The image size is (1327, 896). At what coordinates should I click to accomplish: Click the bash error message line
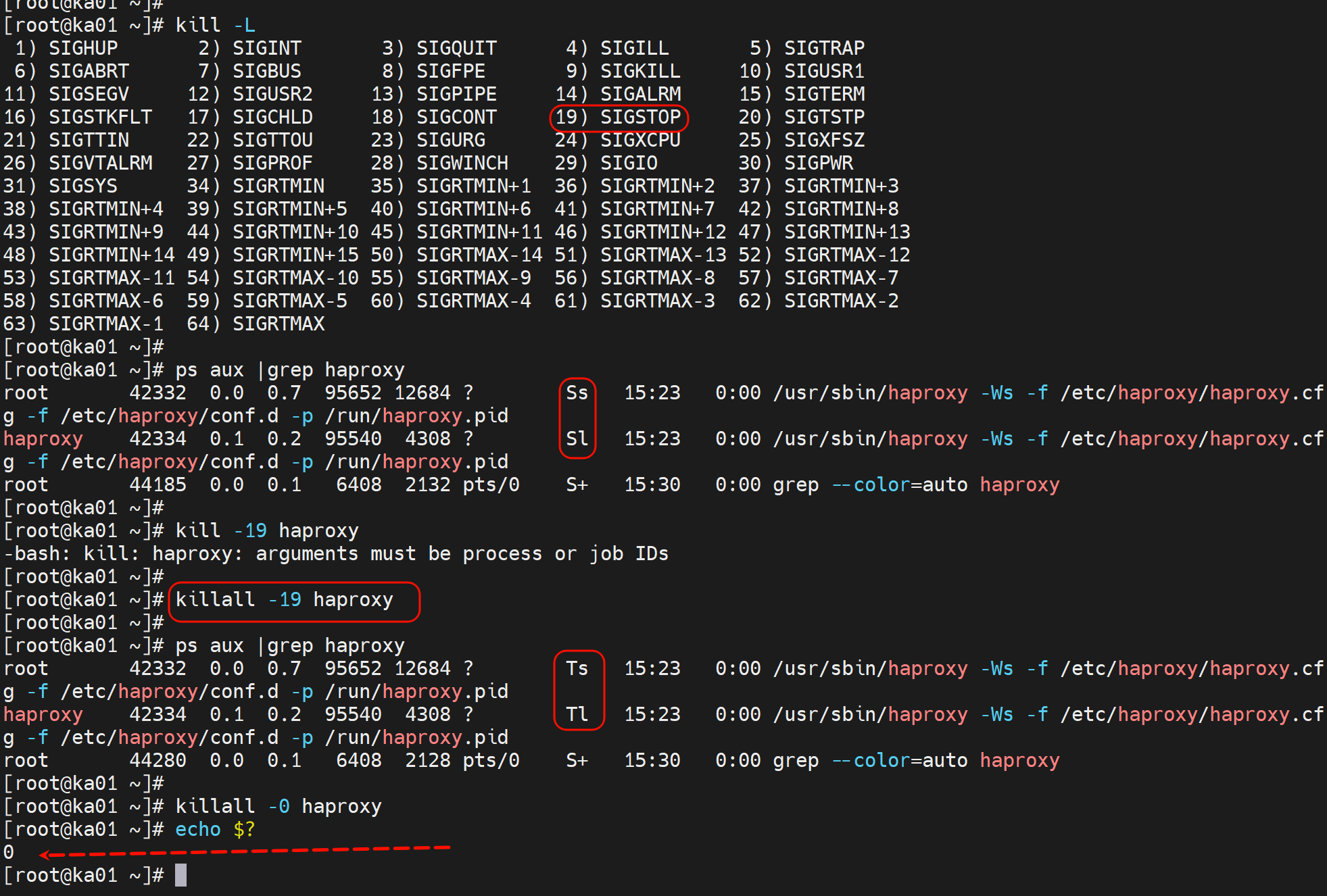[336, 553]
